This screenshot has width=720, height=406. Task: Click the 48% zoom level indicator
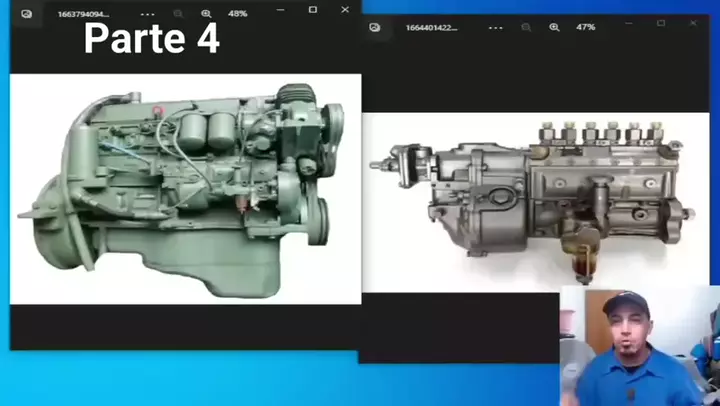coord(237,14)
